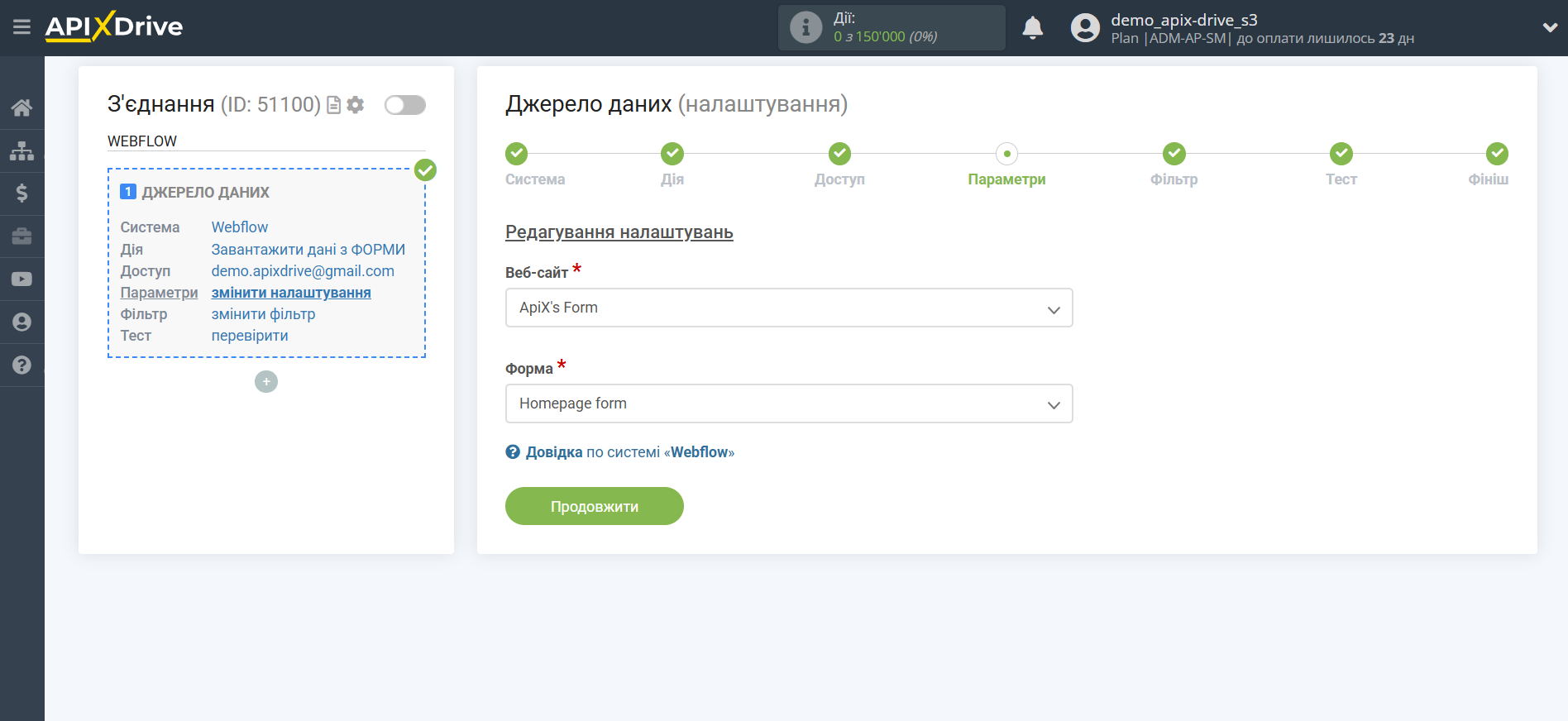Open 'Довідка' Webflow help link
Screen dimensions: 1568x721
pyautogui.click(x=630, y=452)
